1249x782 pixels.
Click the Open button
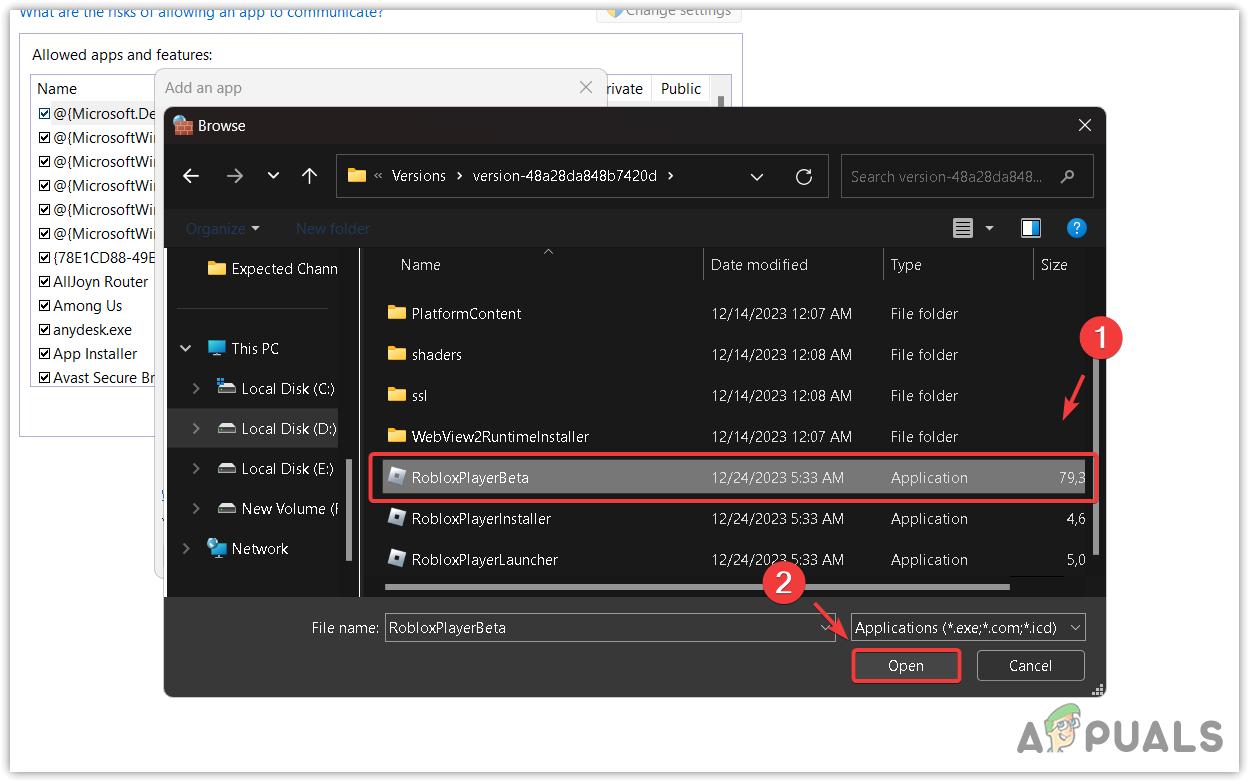(x=906, y=666)
